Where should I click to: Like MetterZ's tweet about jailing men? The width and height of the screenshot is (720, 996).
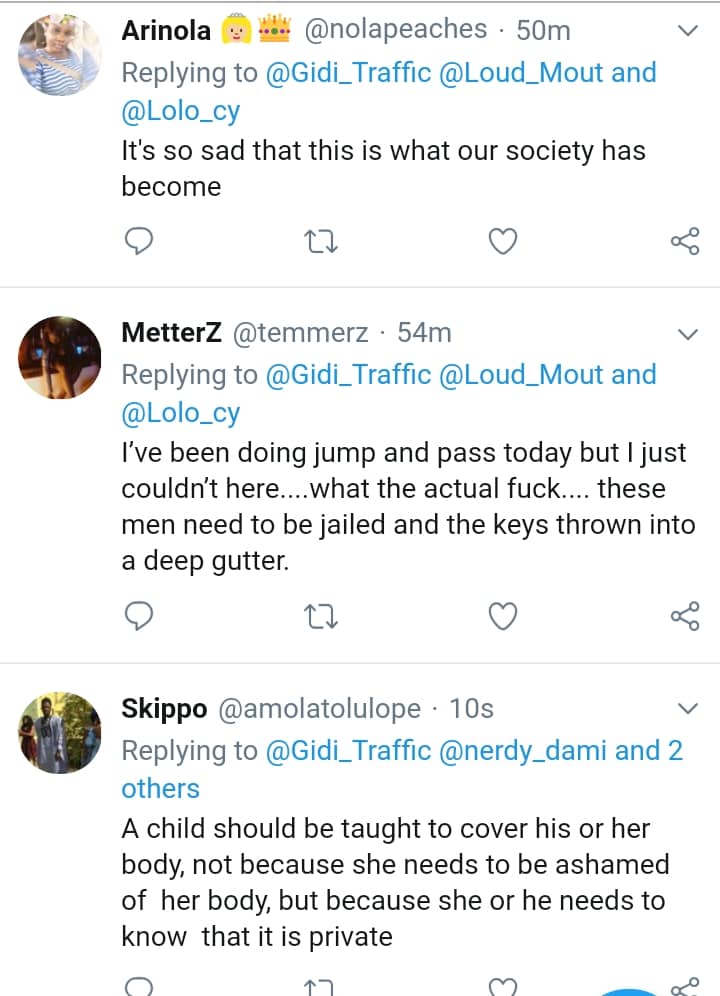(x=503, y=617)
